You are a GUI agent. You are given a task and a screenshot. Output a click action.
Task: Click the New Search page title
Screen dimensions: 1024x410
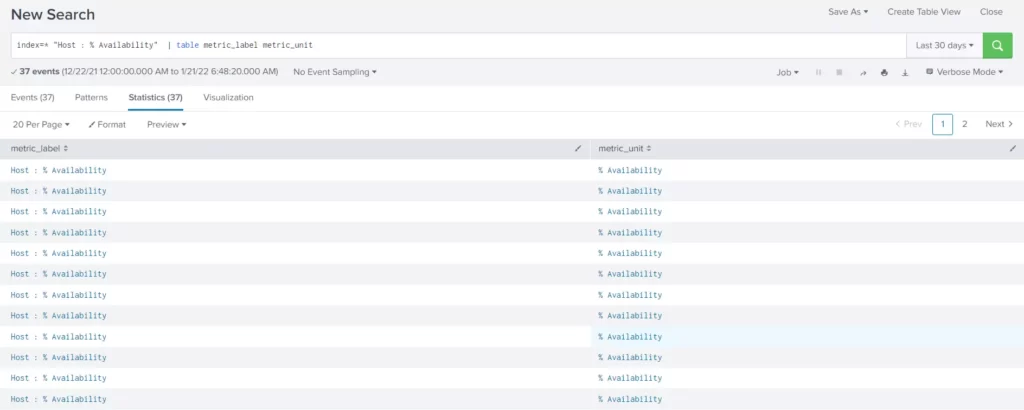pyautogui.click(x=53, y=14)
